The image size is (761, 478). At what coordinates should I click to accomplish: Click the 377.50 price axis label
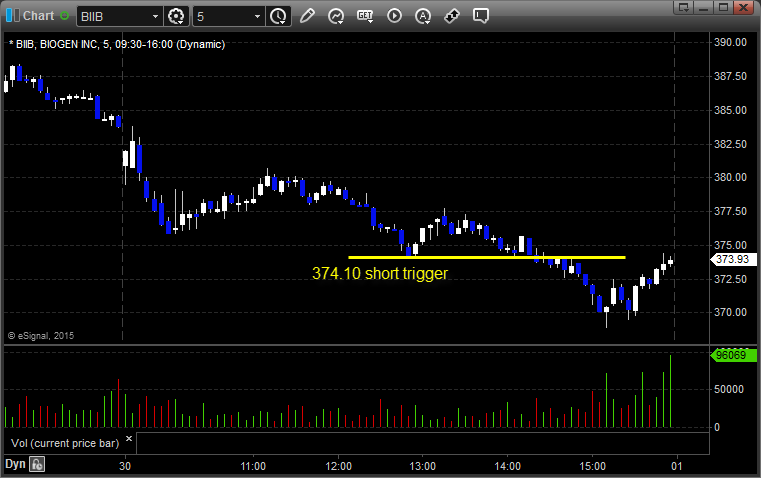click(x=730, y=211)
